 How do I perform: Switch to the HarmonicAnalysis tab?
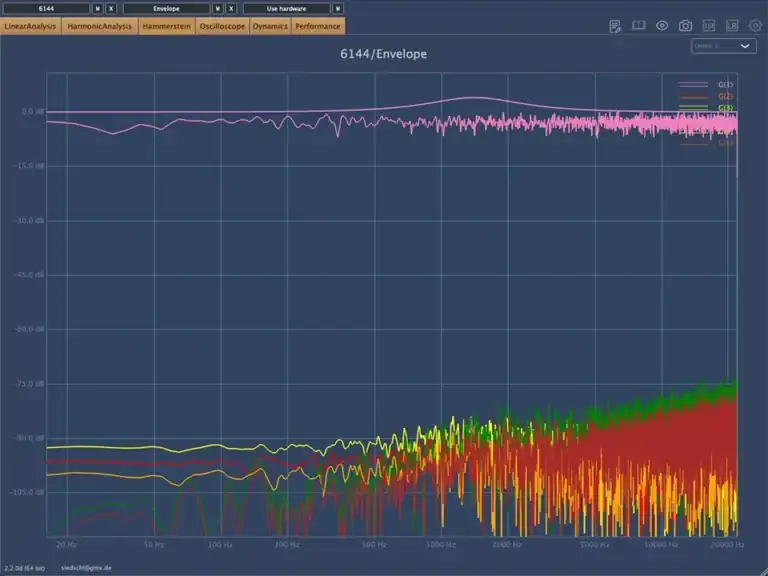[x=99, y=26]
